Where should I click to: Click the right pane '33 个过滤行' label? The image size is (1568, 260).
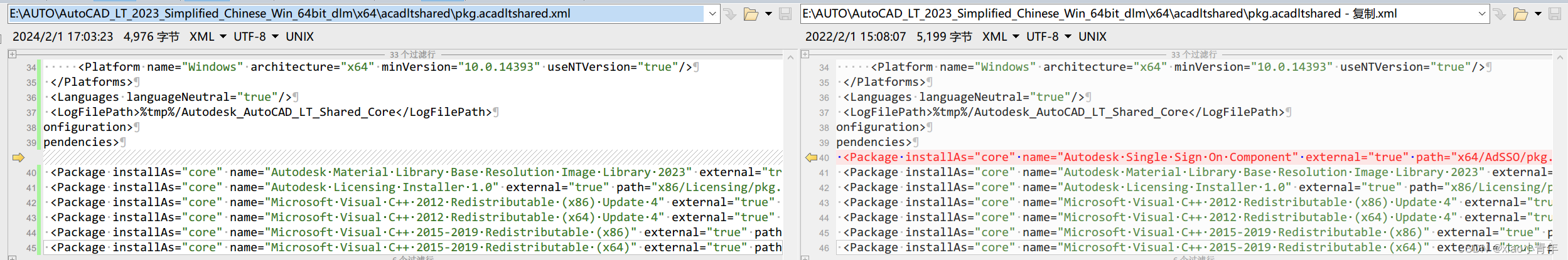coord(1194,55)
